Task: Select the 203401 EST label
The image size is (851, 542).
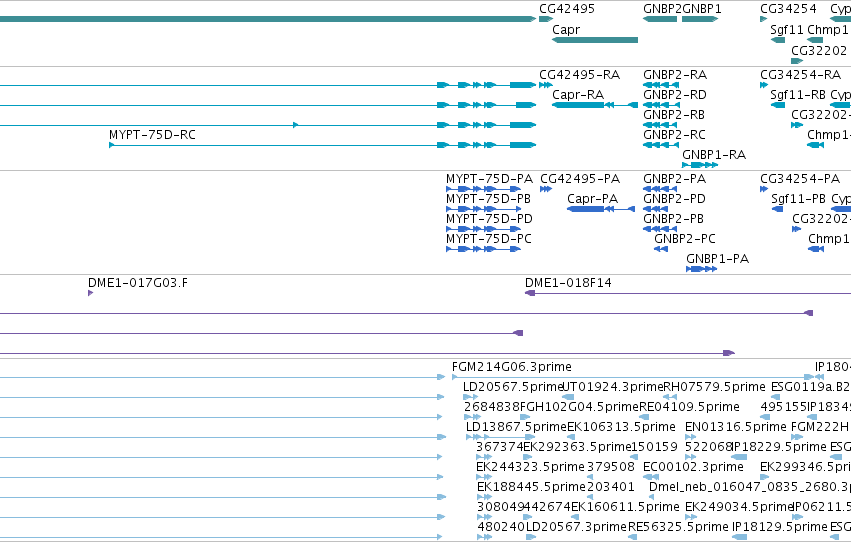Action: (611, 487)
